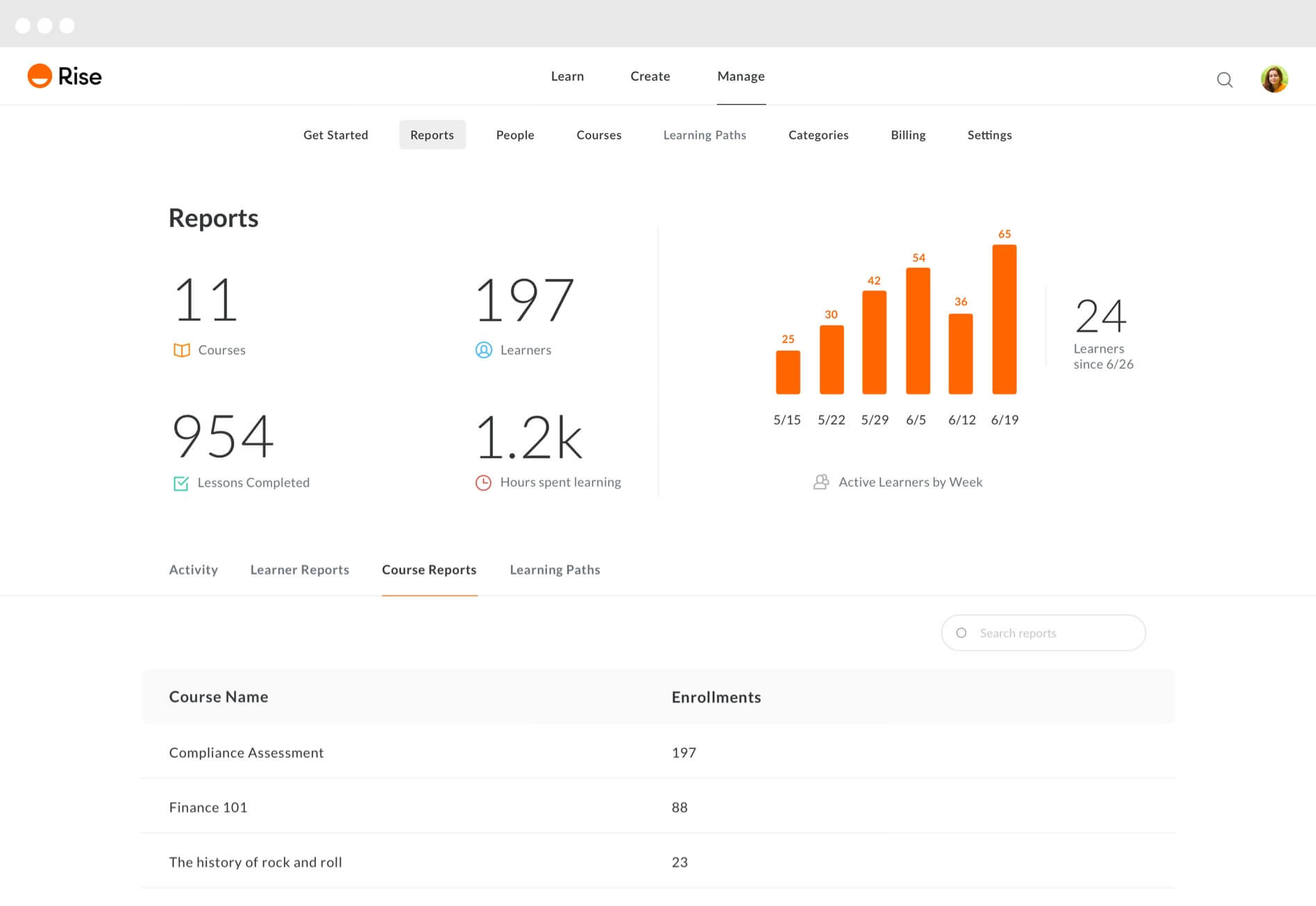
Task: Select the Learner Reports tab
Action: point(300,570)
